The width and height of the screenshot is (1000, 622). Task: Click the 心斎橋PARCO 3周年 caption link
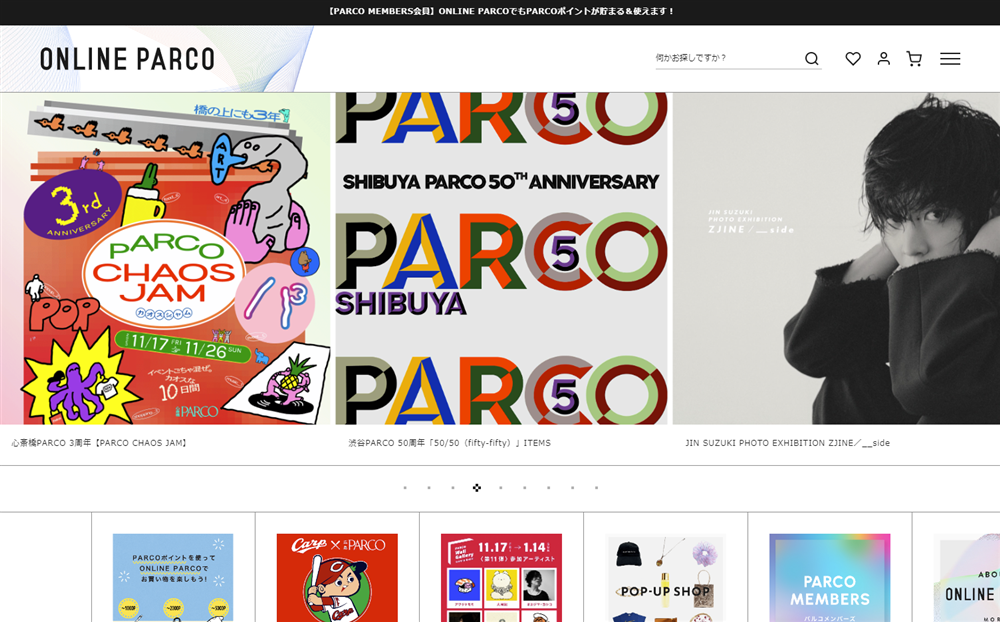tap(100, 443)
